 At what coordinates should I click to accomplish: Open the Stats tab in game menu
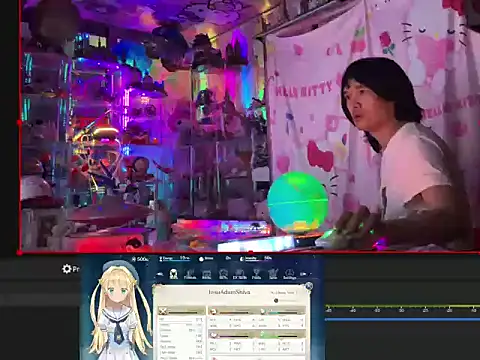pyautogui.click(x=173, y=274)
